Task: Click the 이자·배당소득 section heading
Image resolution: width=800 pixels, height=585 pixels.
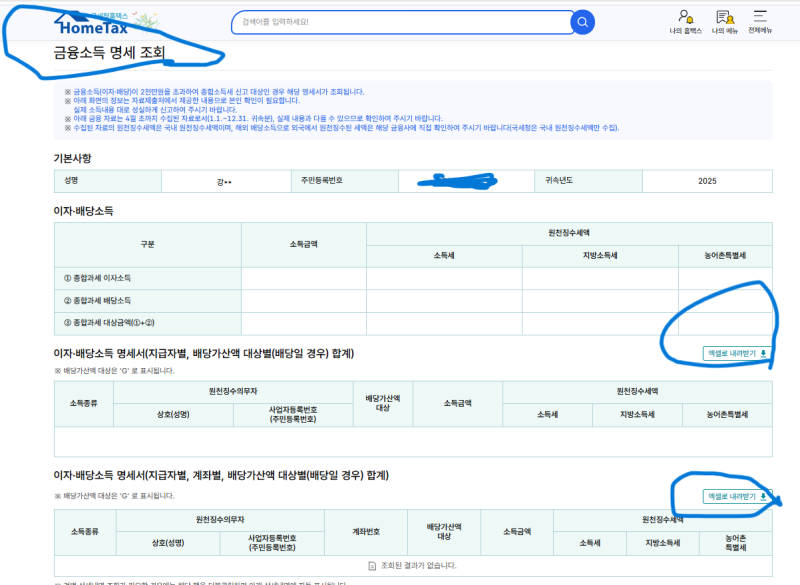Action: [x=83, y=211]
